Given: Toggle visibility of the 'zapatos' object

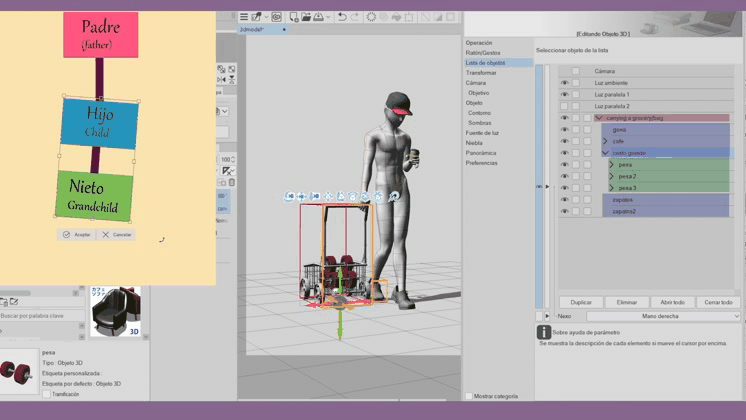Looking at the screenshot, I should click(564, 199).
